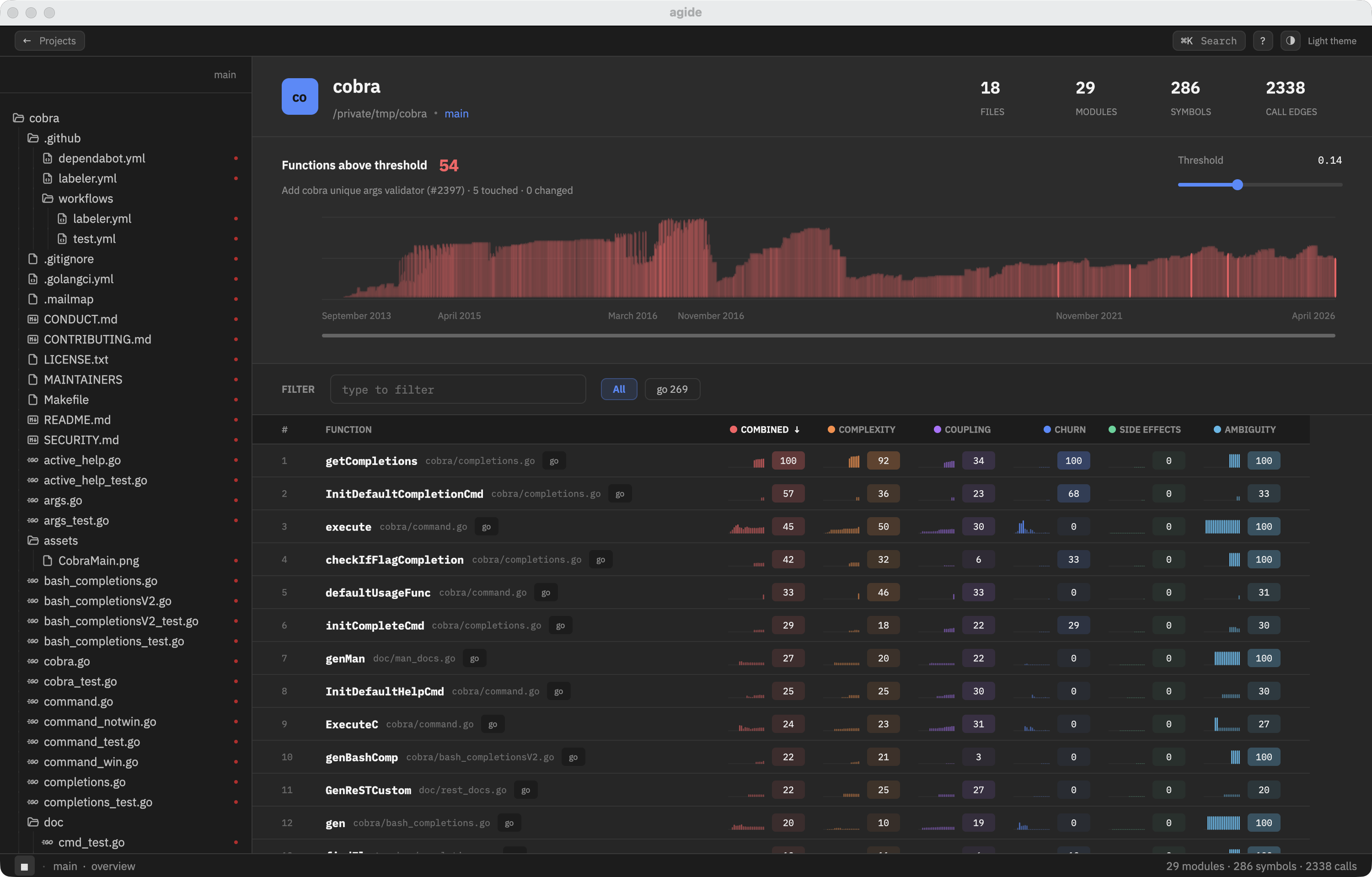This screenshot has width=1372, height=877.
Task: Sort by the CHURN column
Action: click(1064, 429)
